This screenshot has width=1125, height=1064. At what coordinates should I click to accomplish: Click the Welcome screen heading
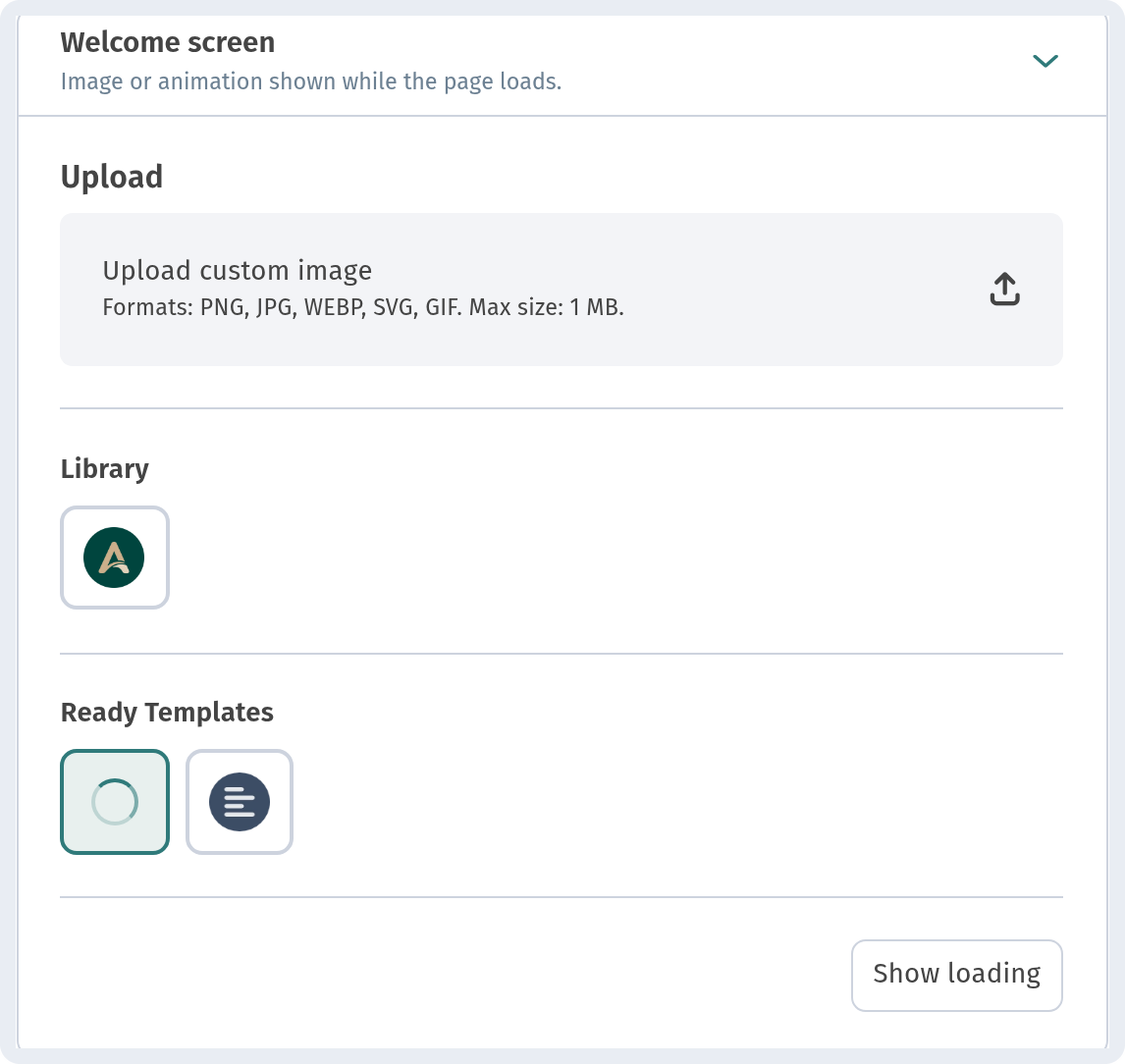pos(168,42)
